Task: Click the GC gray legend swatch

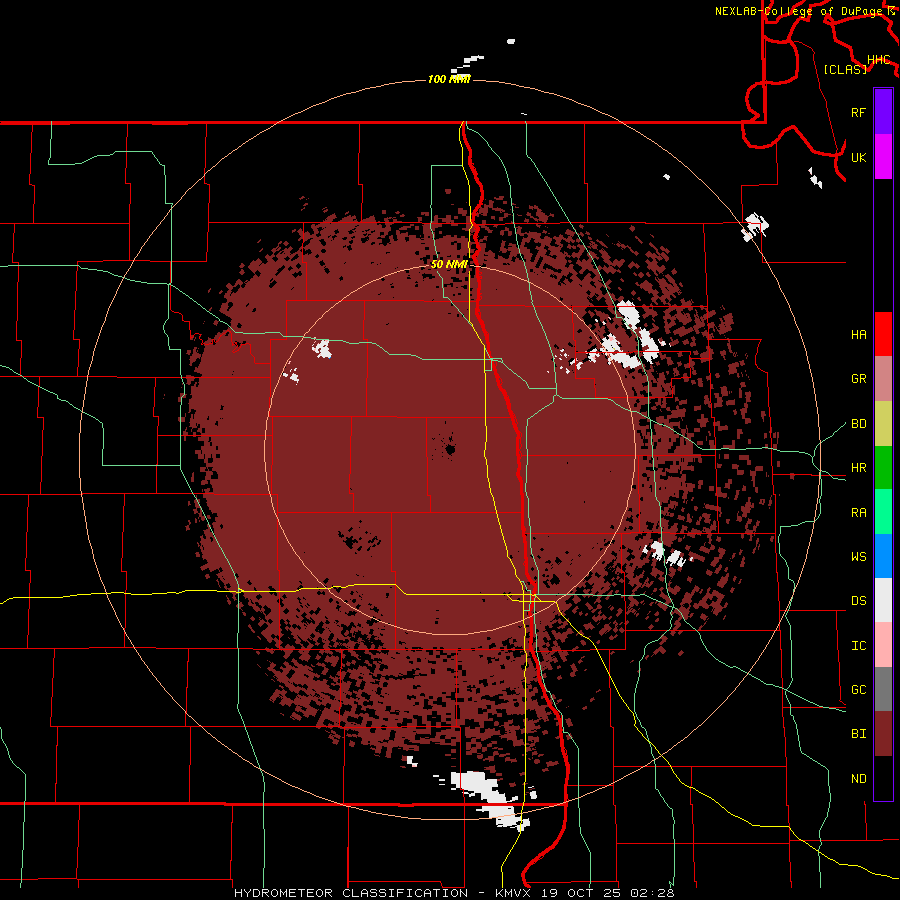Action: pyautogui.click(x=883, y=689)
